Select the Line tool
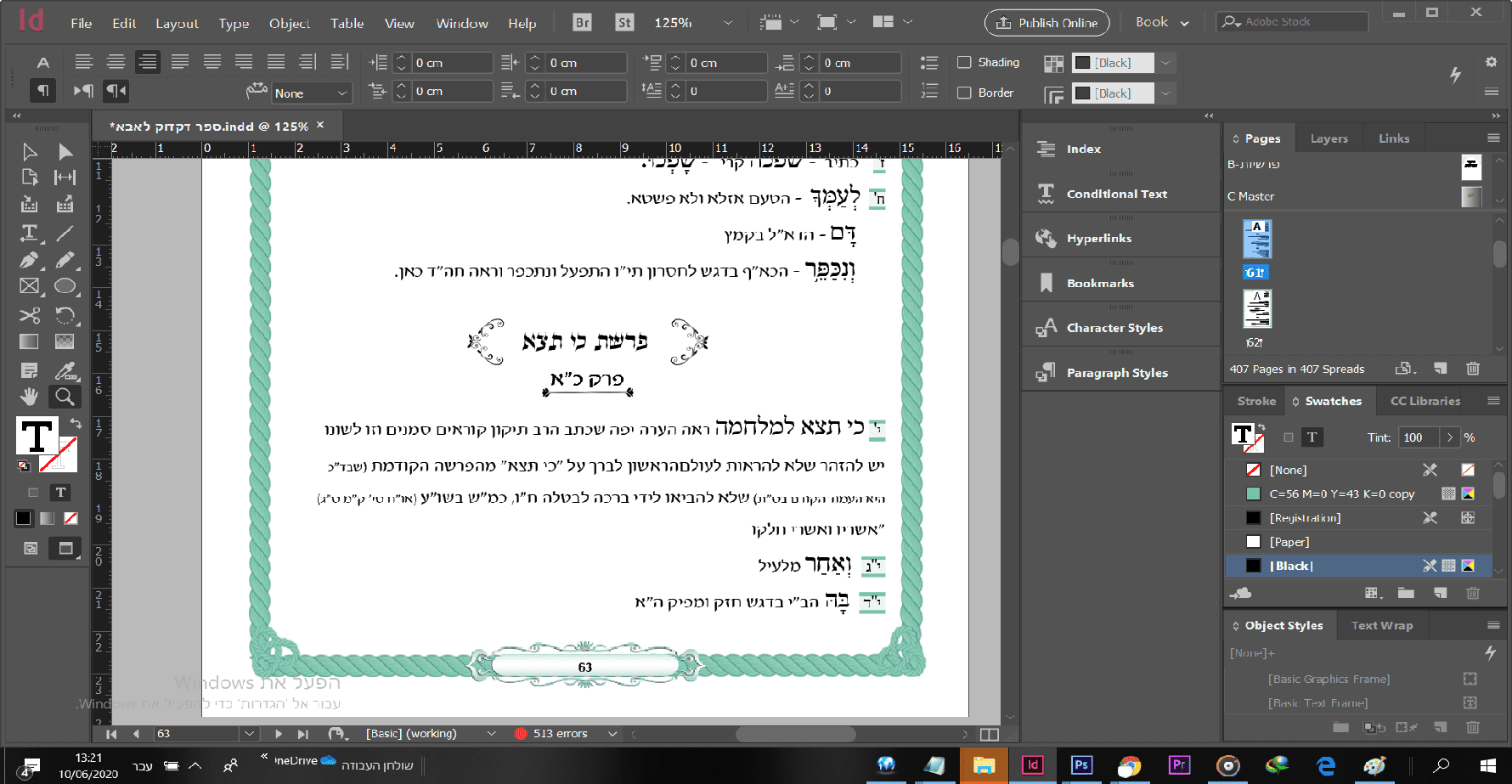This screenshot has width=1512, height=784. [x=65, y=233]
